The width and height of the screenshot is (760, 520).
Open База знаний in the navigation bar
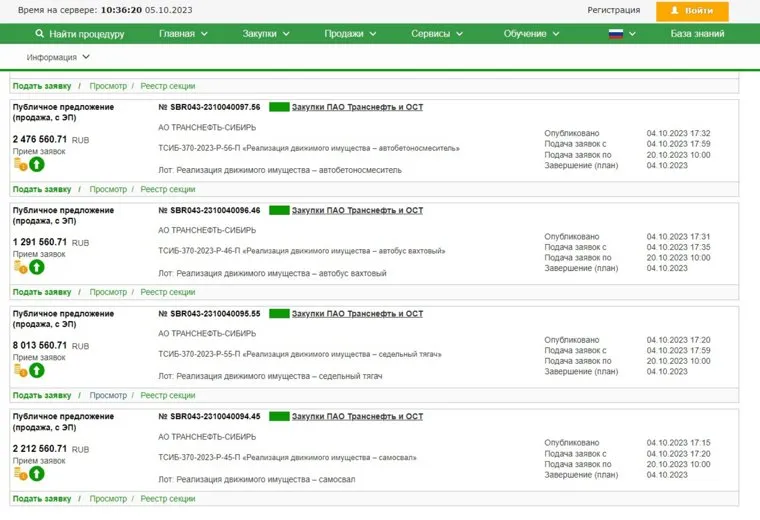[x=697, y=34]
